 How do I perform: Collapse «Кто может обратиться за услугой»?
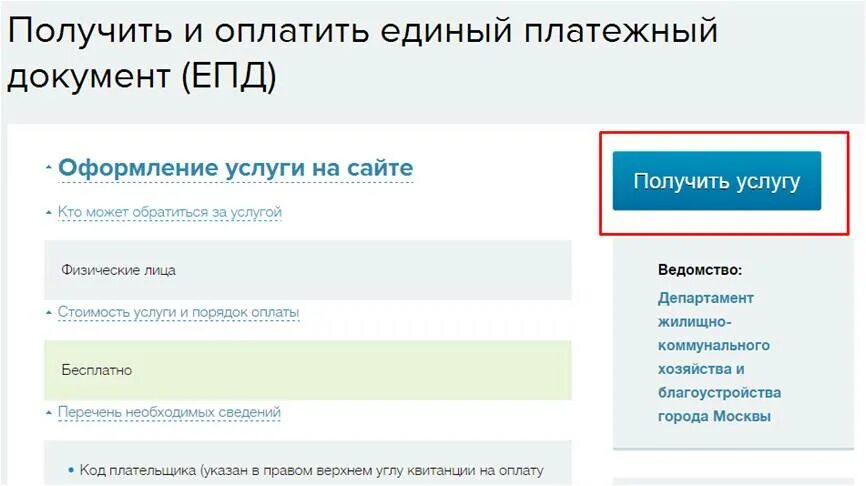click(170, 212)
